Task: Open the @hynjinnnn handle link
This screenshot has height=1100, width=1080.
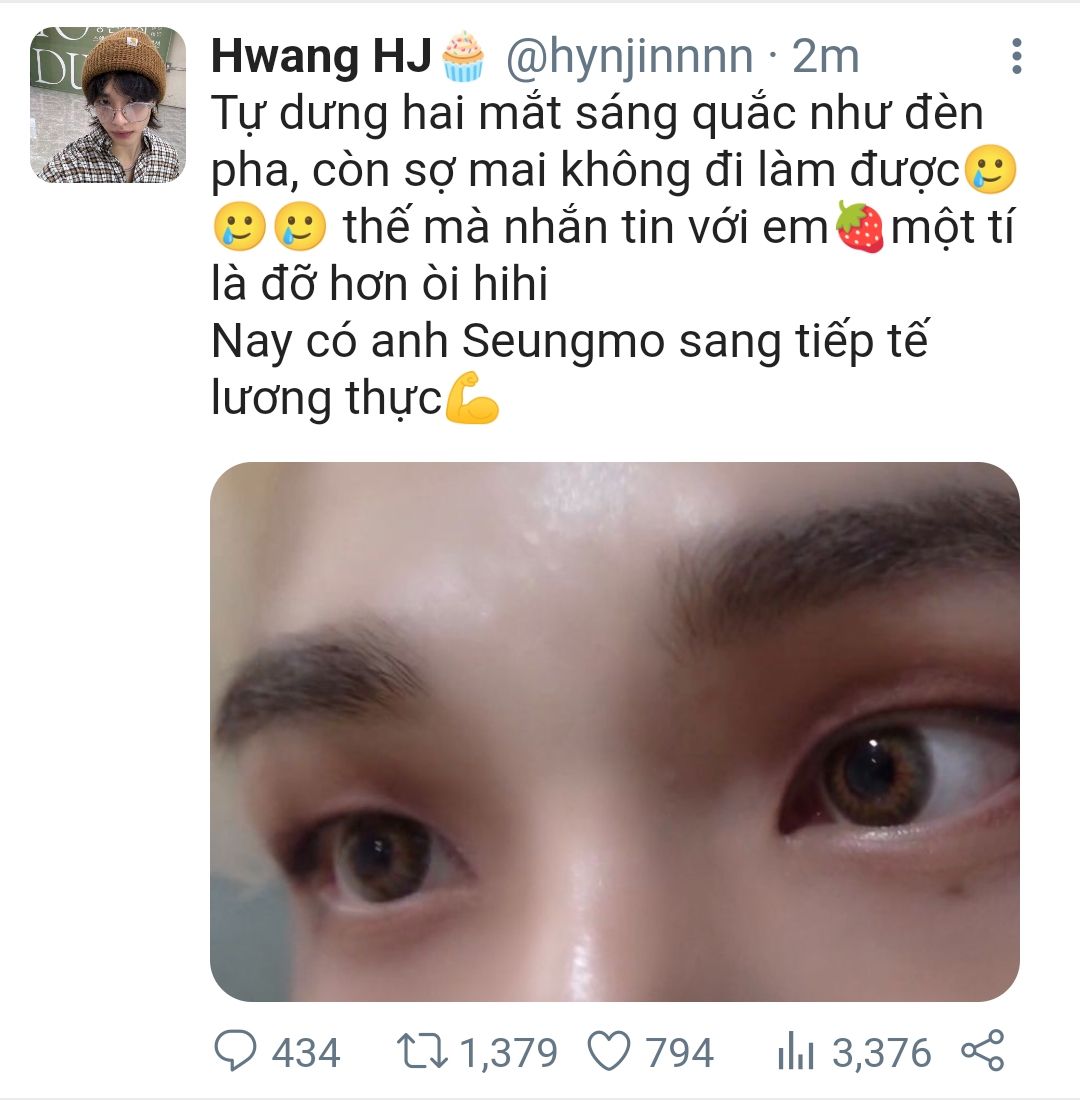Action: [x=629, y=58]
